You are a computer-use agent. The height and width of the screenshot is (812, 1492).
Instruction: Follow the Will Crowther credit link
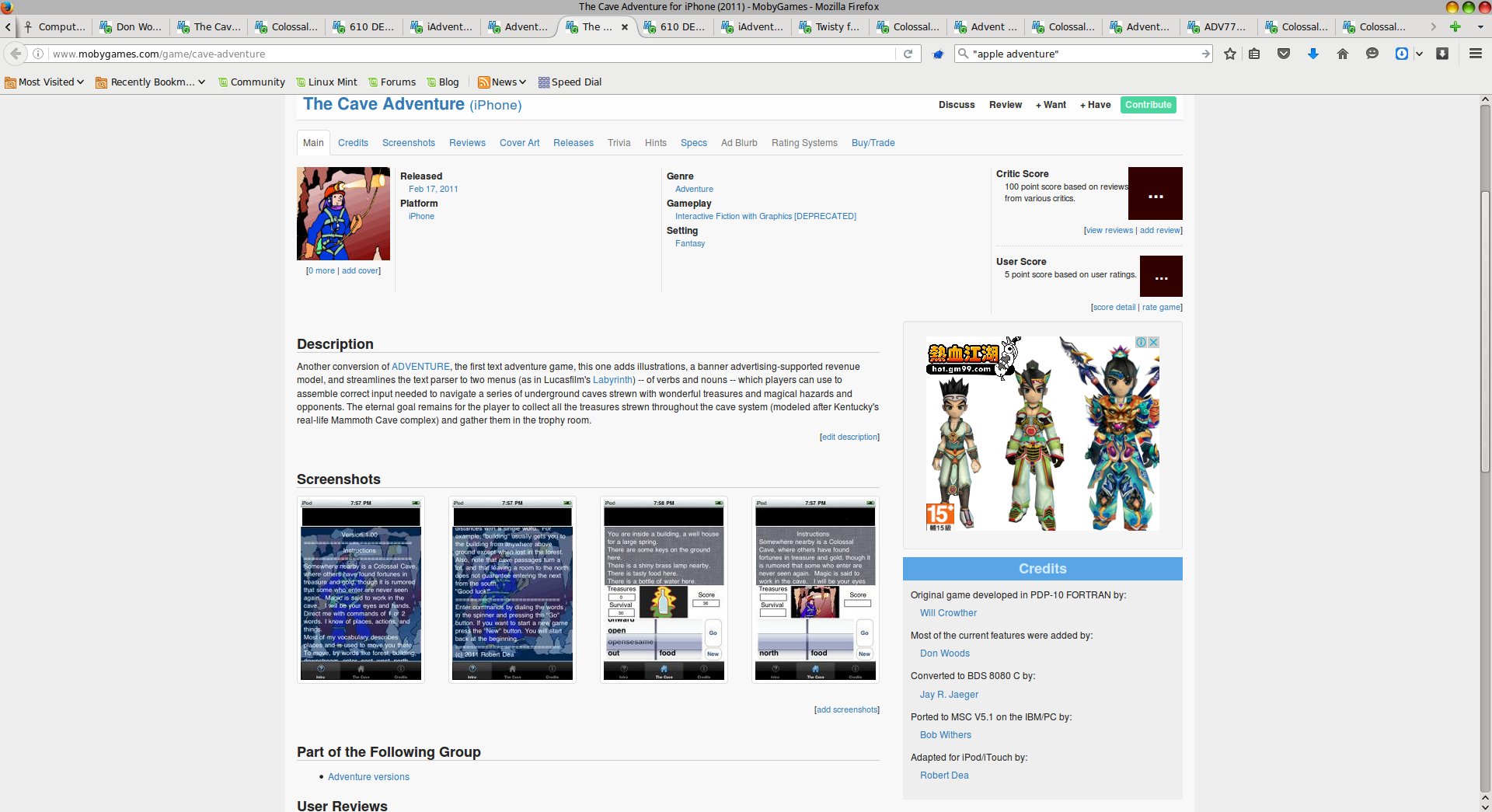pos(948,613)
